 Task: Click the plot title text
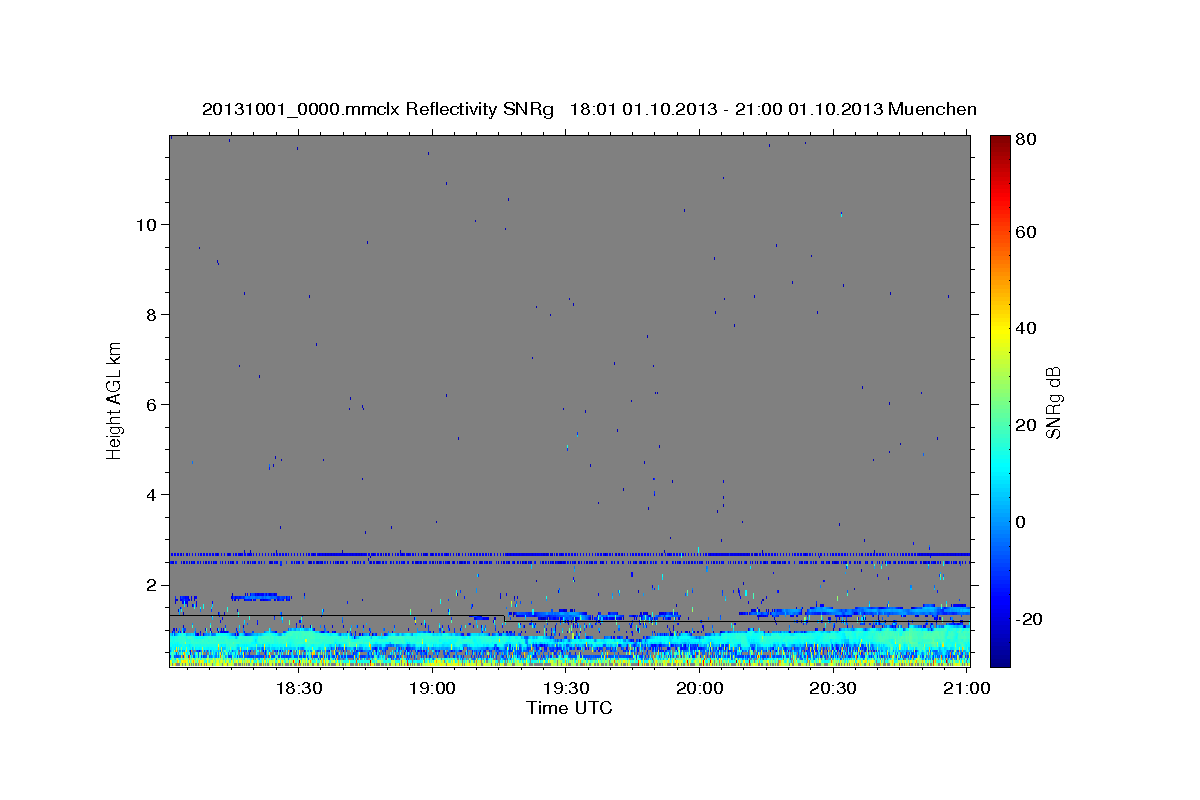click(589, 109)
